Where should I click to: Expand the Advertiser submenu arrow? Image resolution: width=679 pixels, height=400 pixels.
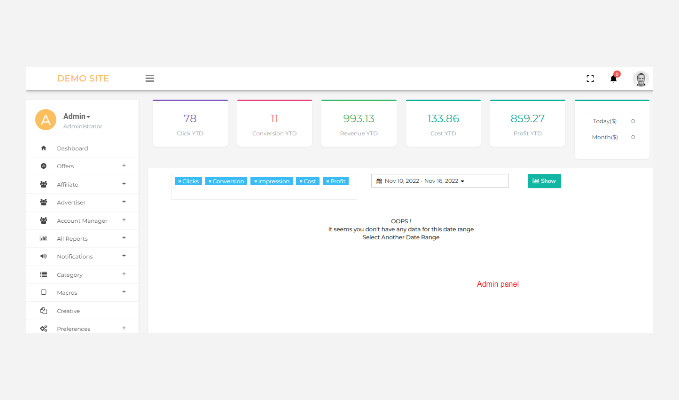124,202
